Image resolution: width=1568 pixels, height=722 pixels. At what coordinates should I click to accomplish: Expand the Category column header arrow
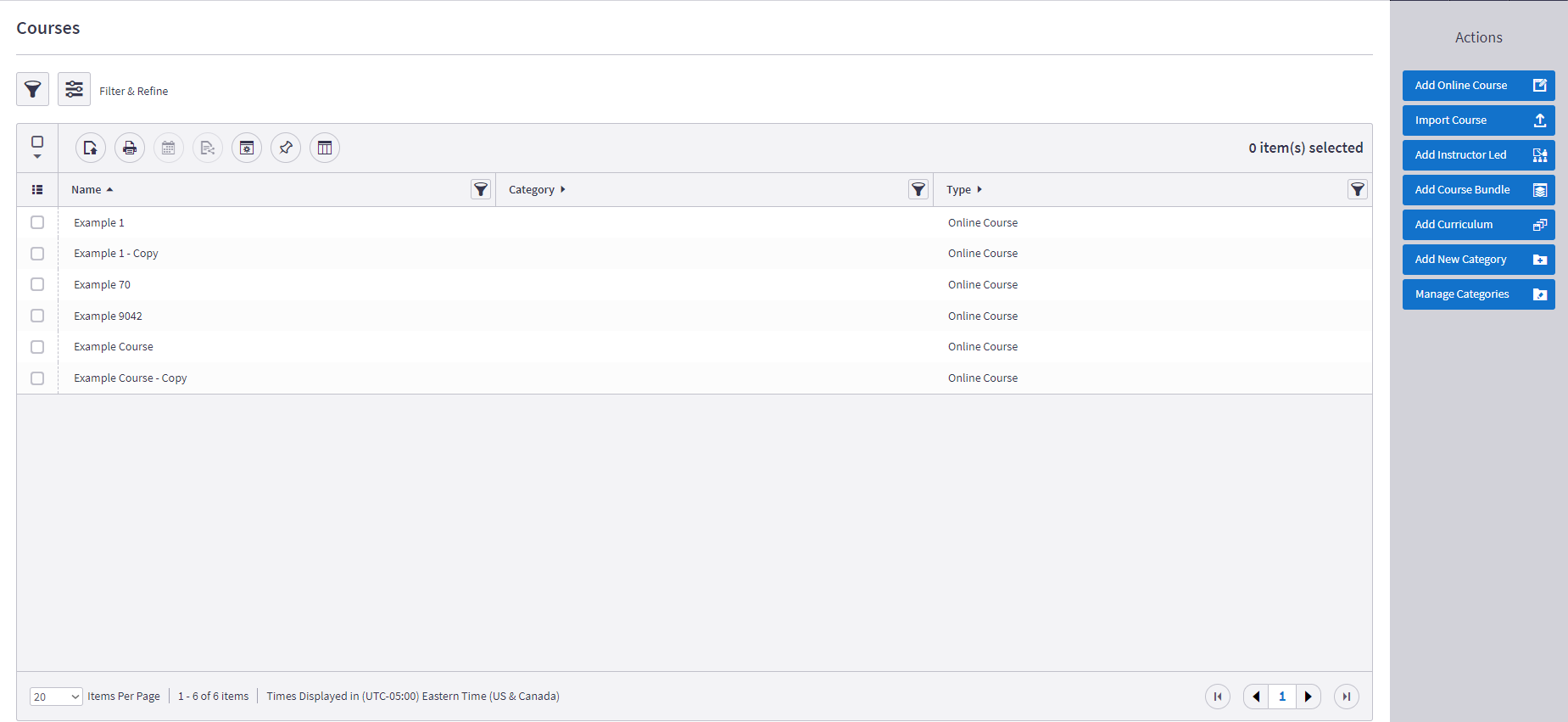click(x=562, y=190)
